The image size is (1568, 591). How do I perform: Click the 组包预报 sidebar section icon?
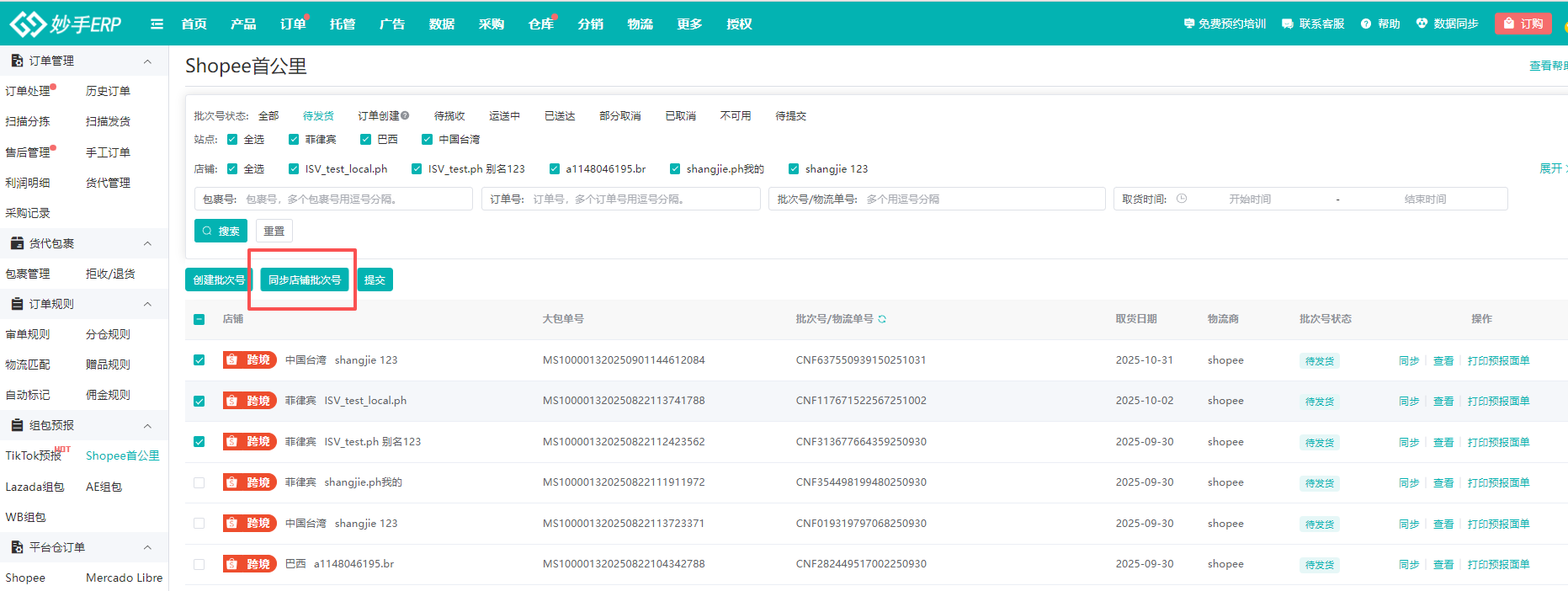coord(17,425)
